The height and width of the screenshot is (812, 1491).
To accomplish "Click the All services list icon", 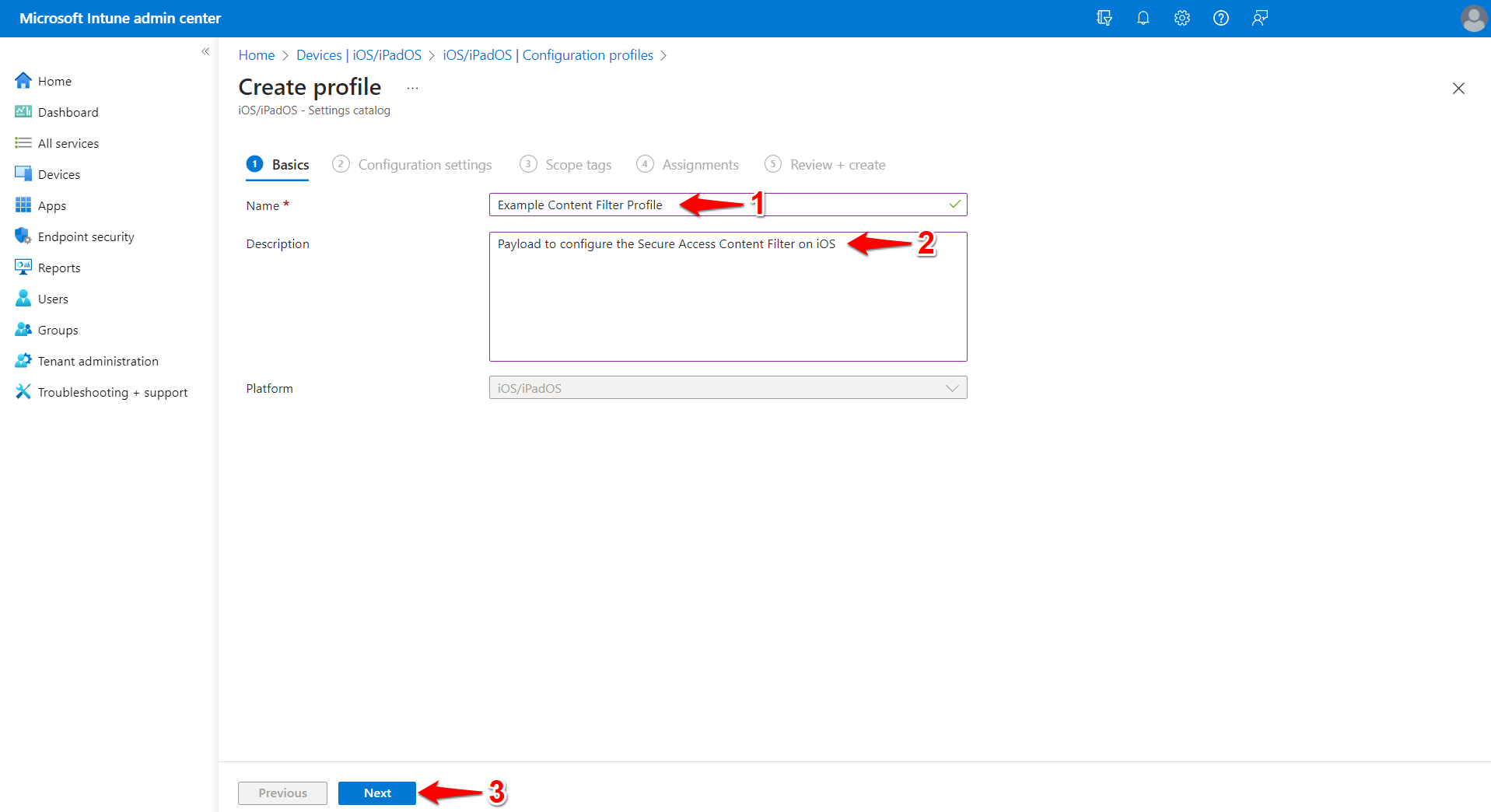I will pos(23,142).
